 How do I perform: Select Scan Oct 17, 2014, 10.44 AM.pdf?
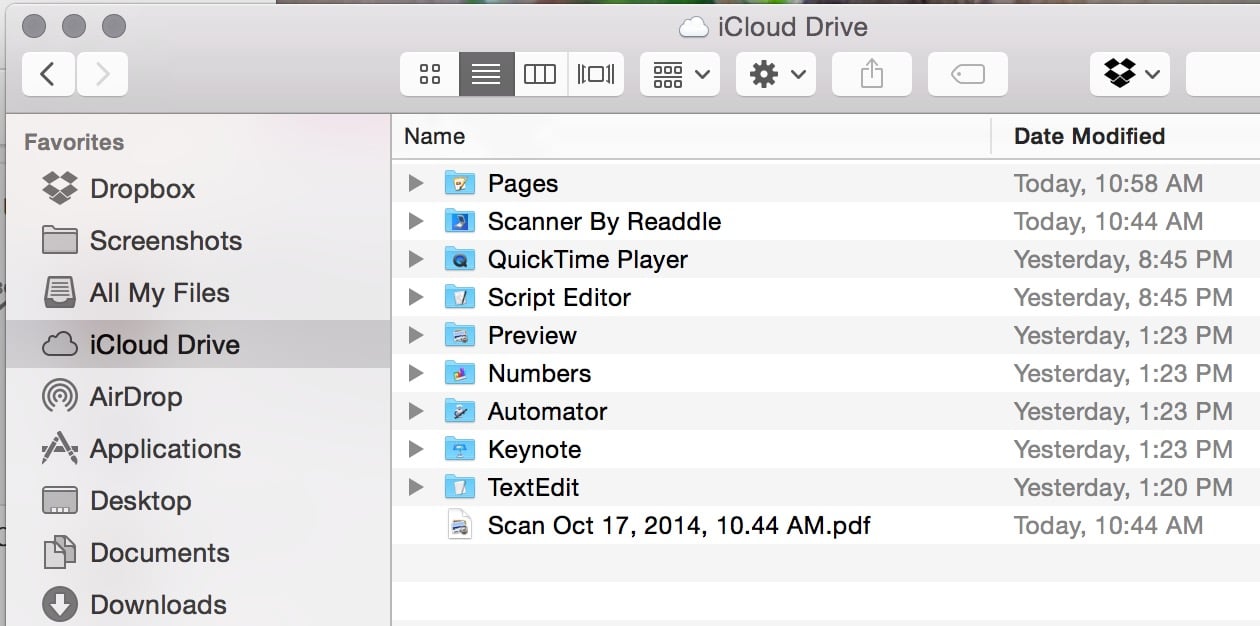pos(679,526)
